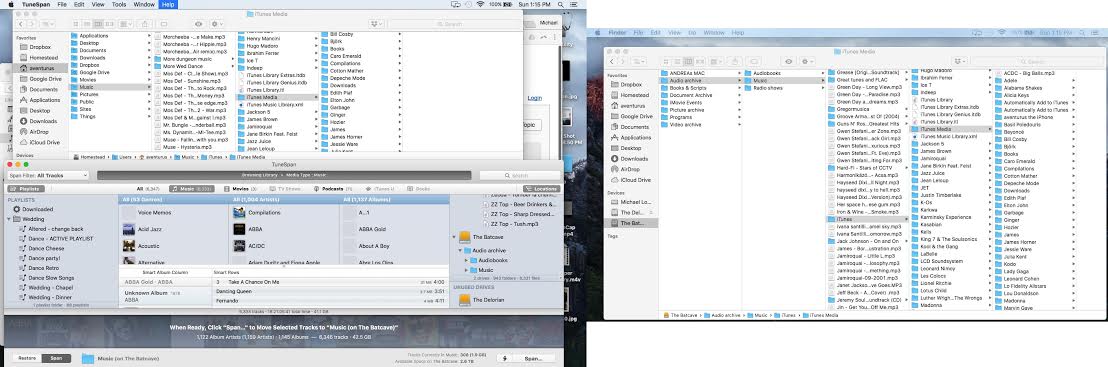Select Audio archive folder in right Finder

pyautogui.click(x=700, y=81)
